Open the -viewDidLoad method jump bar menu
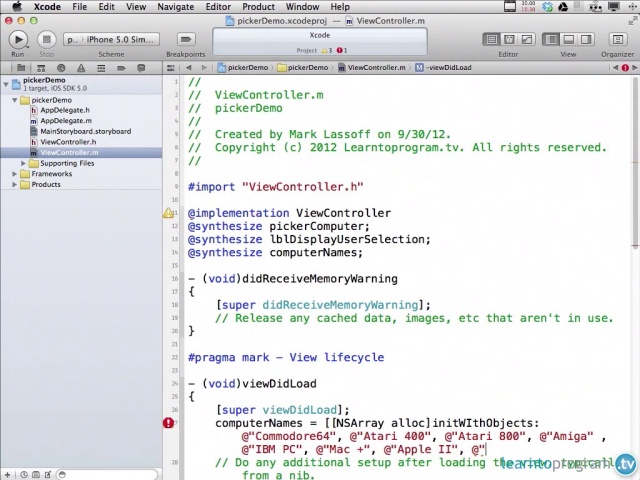Screen dimensions: 640x480 [443, 68]
